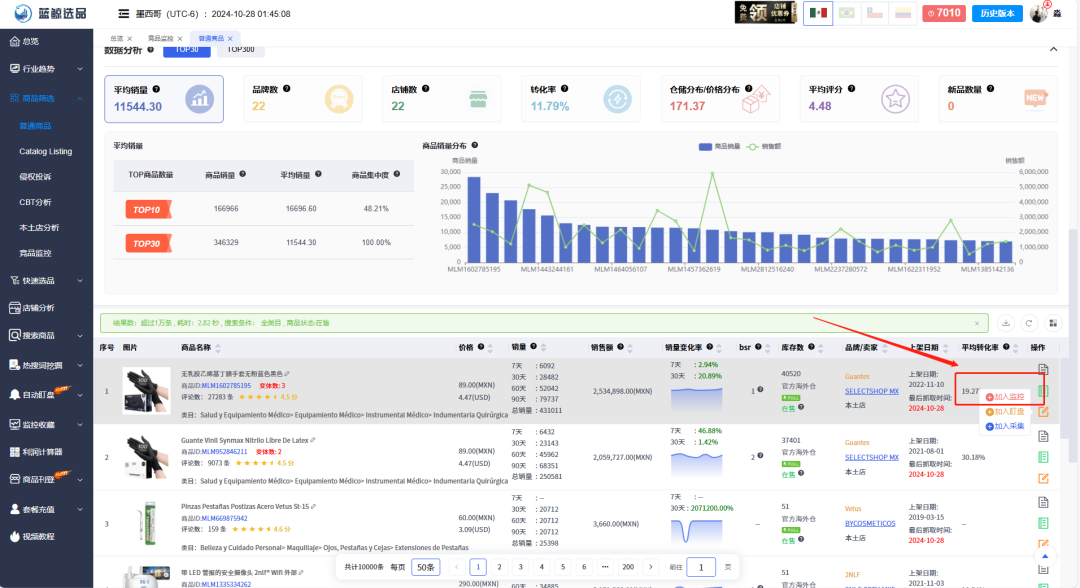
Task: Open CBT分析 in the sidebar
Action: click(x=35, y=202)
